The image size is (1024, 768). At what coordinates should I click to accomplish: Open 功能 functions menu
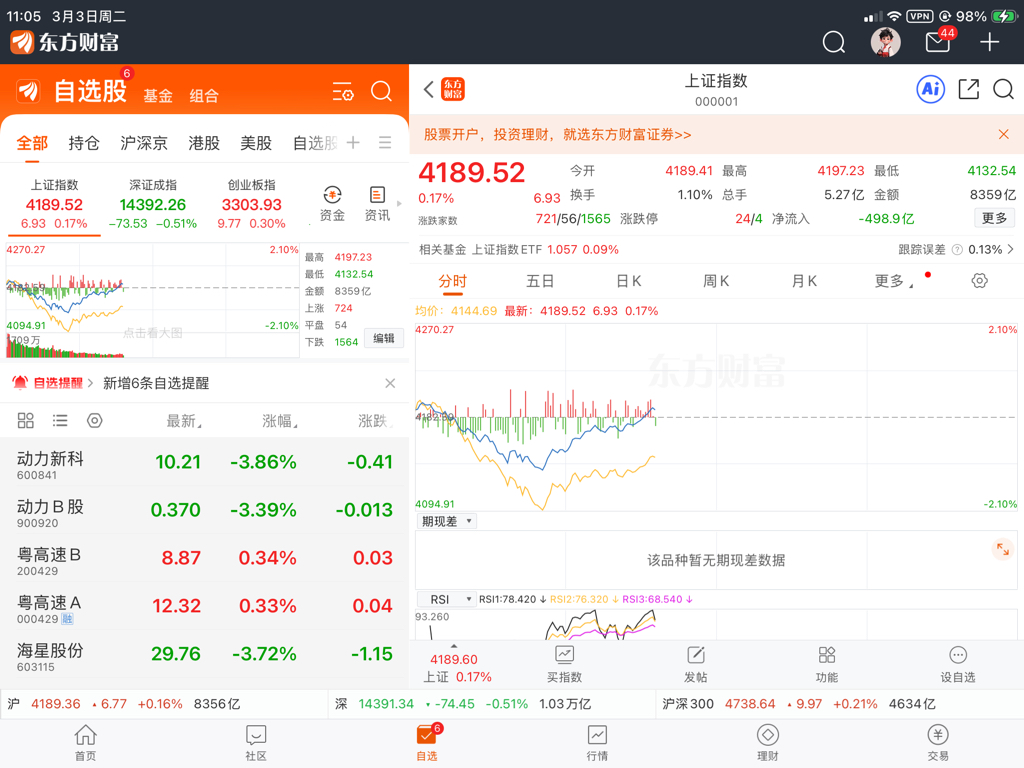[827, 664]
